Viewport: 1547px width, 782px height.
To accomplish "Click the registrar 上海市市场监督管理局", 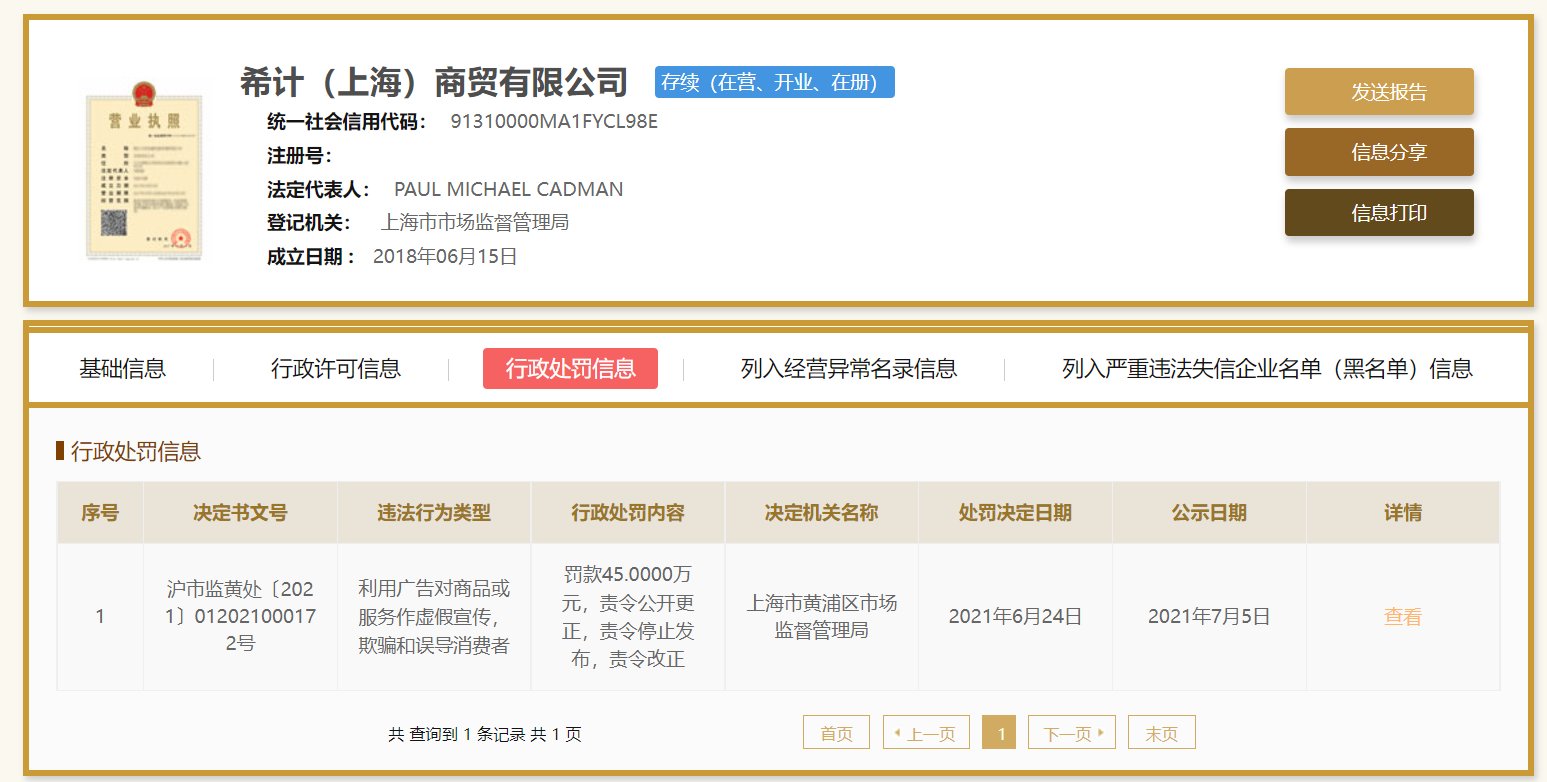I will (x=475, y=222).
